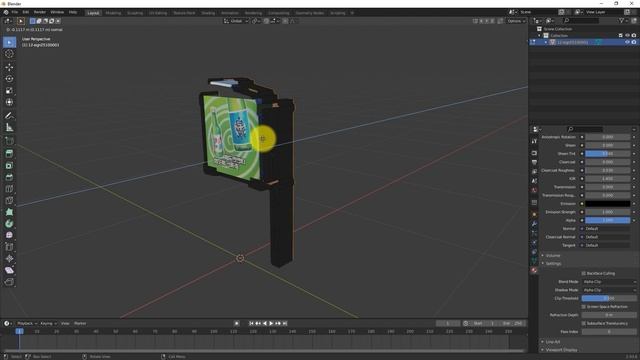Open the timeline Marker menu
Viewport: 640px width, 360px height.
(80, 323)
